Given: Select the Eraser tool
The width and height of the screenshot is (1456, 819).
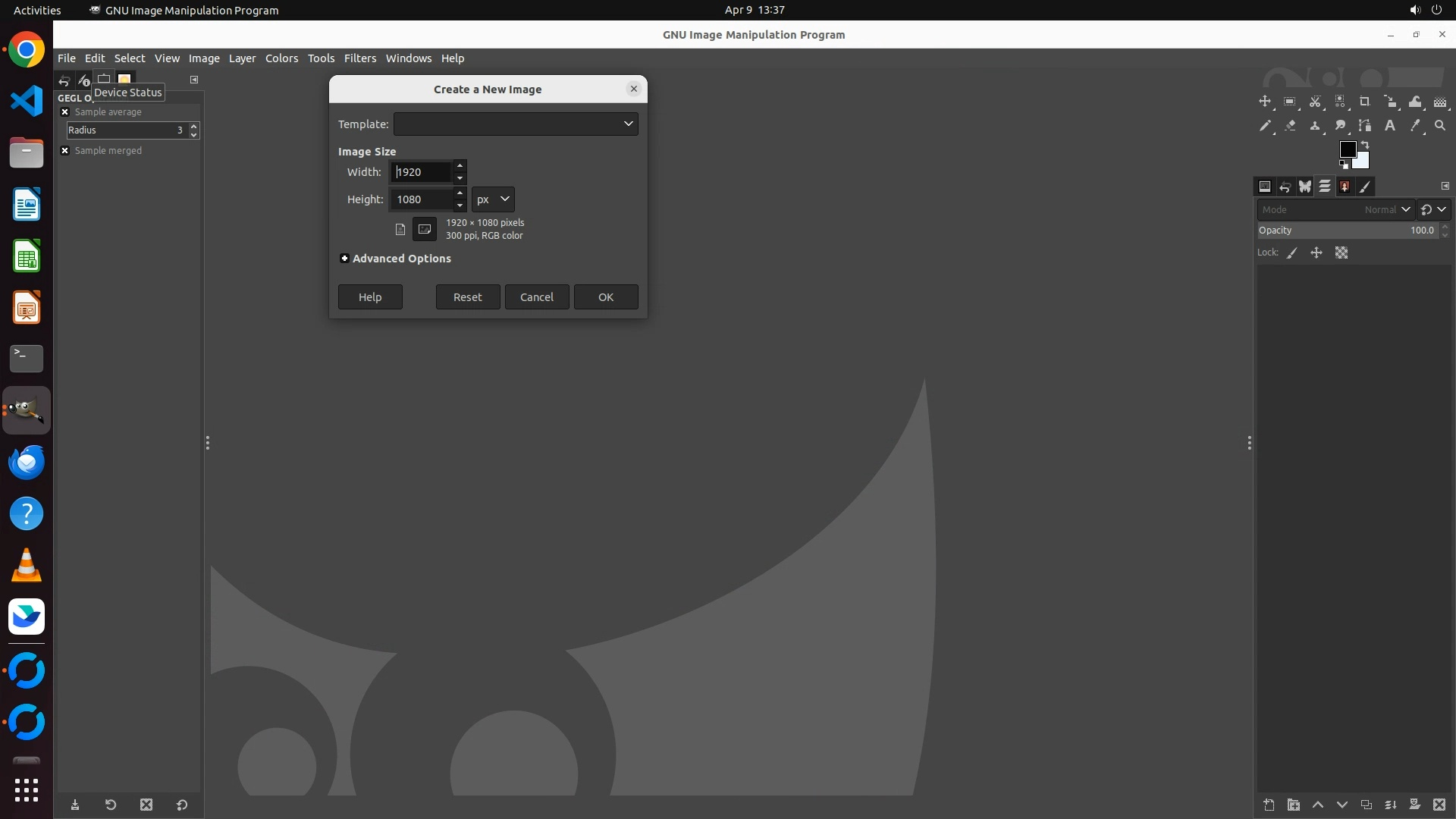Looking at the screenshot, I should point(1290,126).
